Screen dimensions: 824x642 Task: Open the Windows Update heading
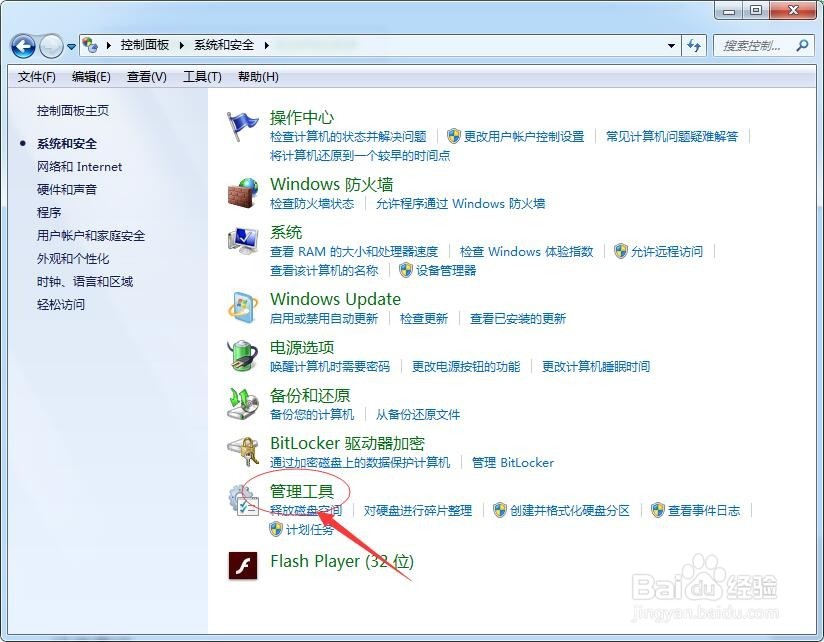coord(335,299)
